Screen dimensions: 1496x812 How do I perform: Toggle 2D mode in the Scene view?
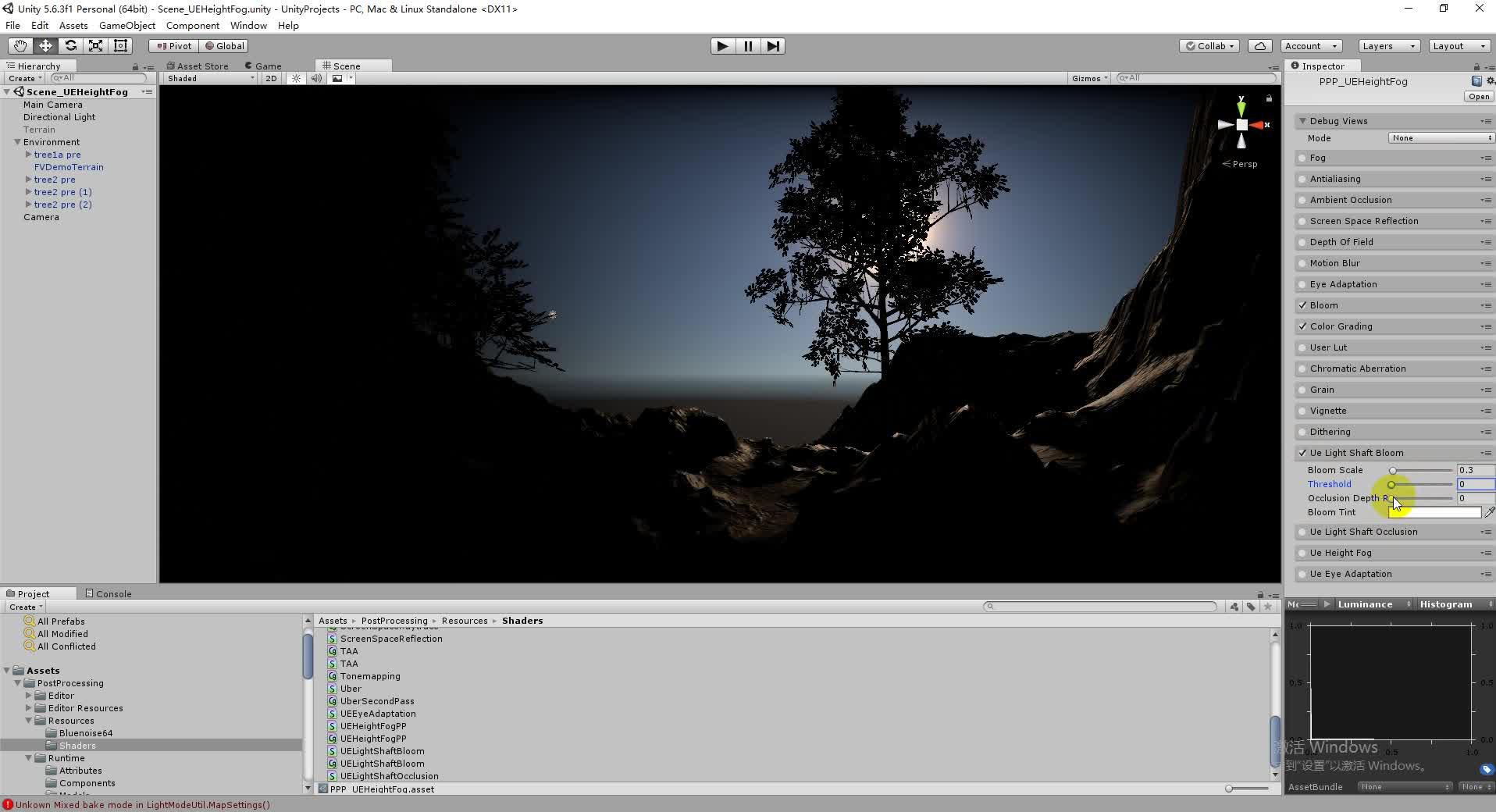[x=270, y=78]
